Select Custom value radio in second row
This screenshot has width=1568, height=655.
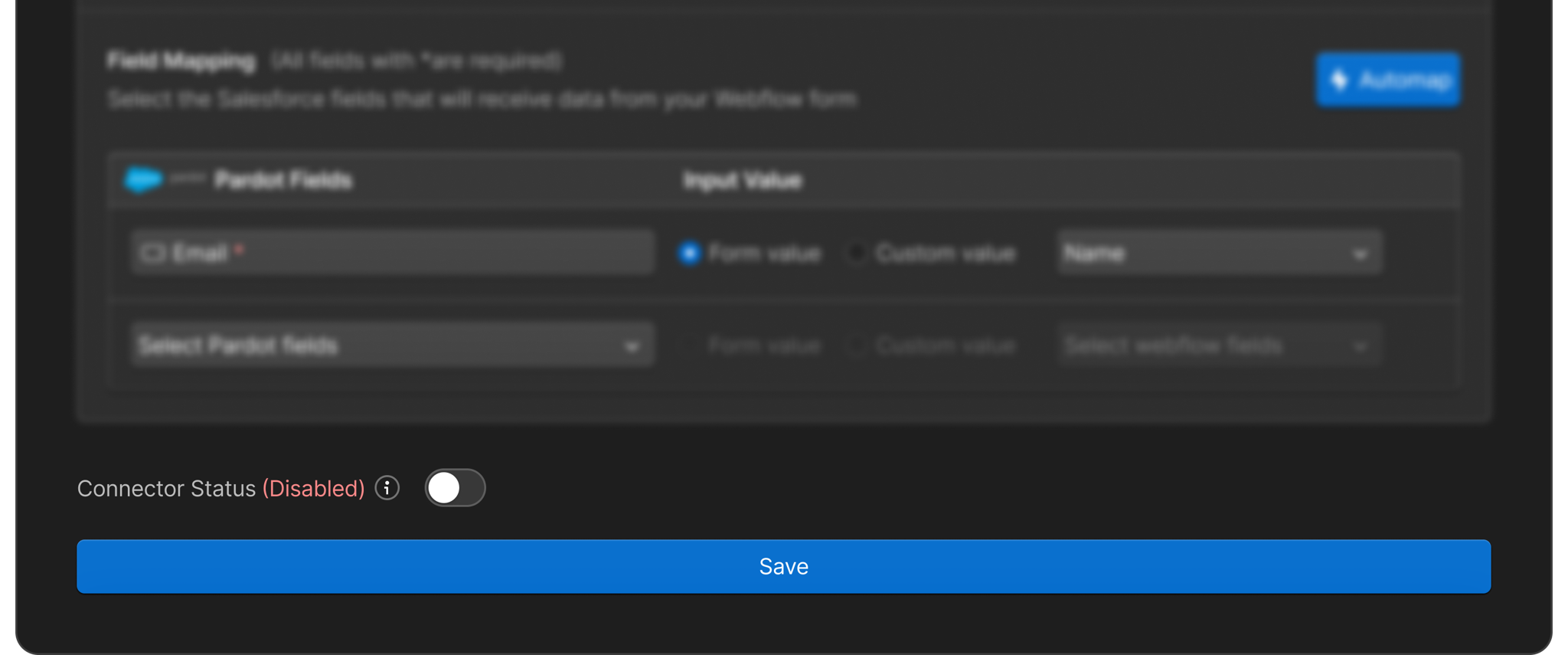(857, 346)
